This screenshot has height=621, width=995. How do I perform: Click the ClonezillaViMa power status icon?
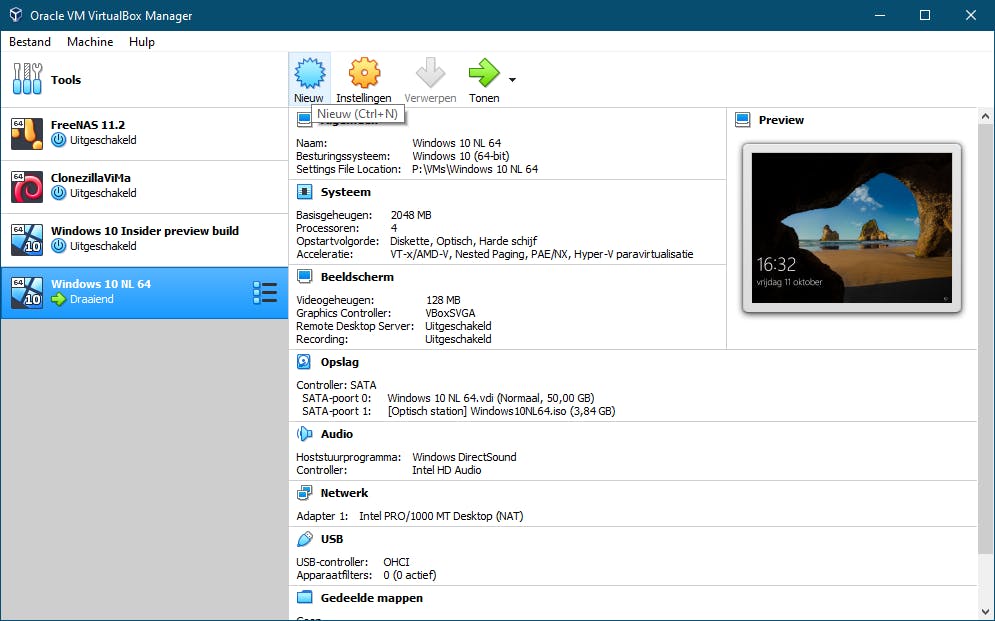tap(58, 193)
